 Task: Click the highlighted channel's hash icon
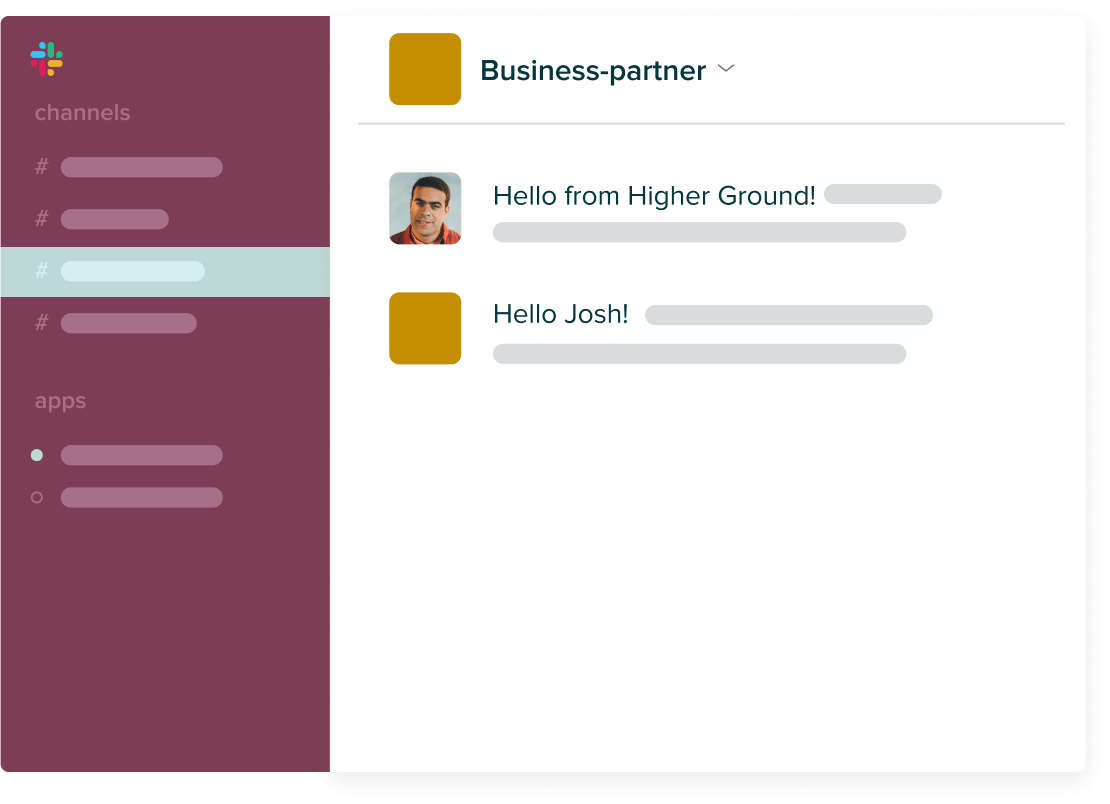click(42, 270)
